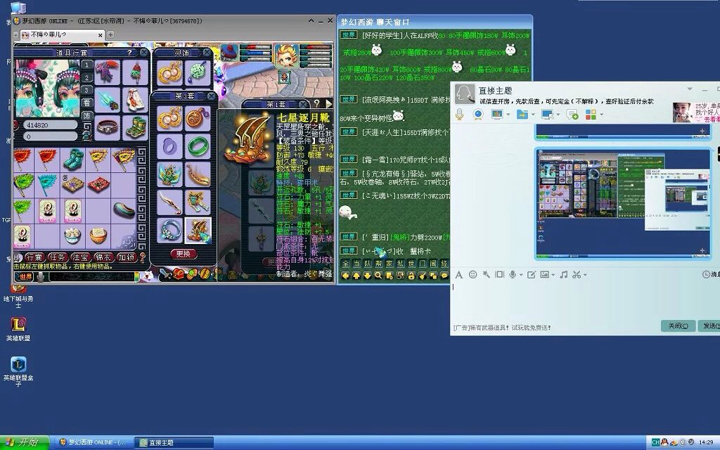Click the QQ font 'A' formatting icon
Screen dimensions: 720x450
point(458,275)
